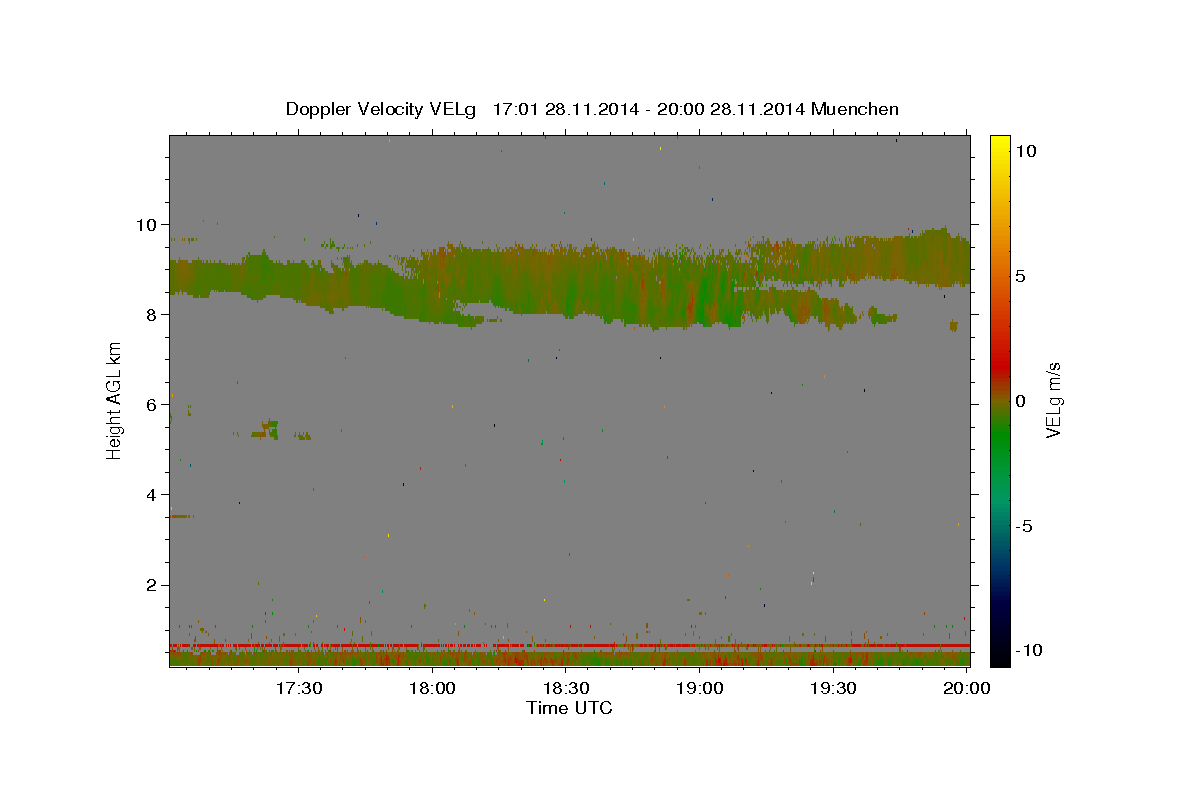Viewport: 1200px width, 800px height.
Task: Click the 20:00 time tick label
Action: [967, 688]
